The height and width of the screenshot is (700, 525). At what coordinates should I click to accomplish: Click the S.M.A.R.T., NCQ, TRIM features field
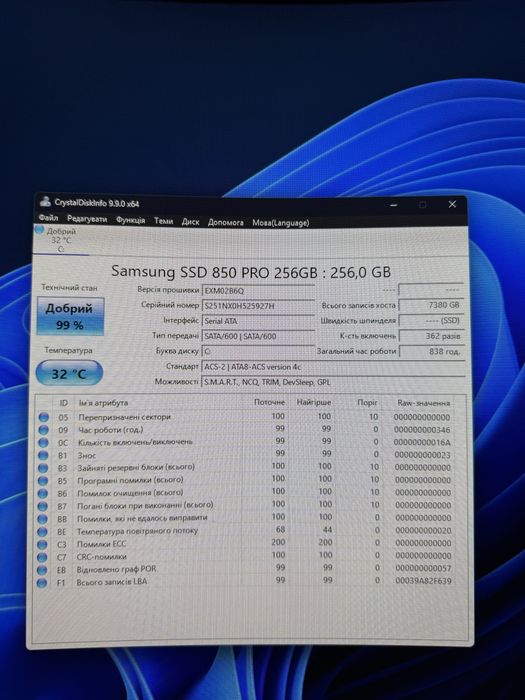coord(333,383)
